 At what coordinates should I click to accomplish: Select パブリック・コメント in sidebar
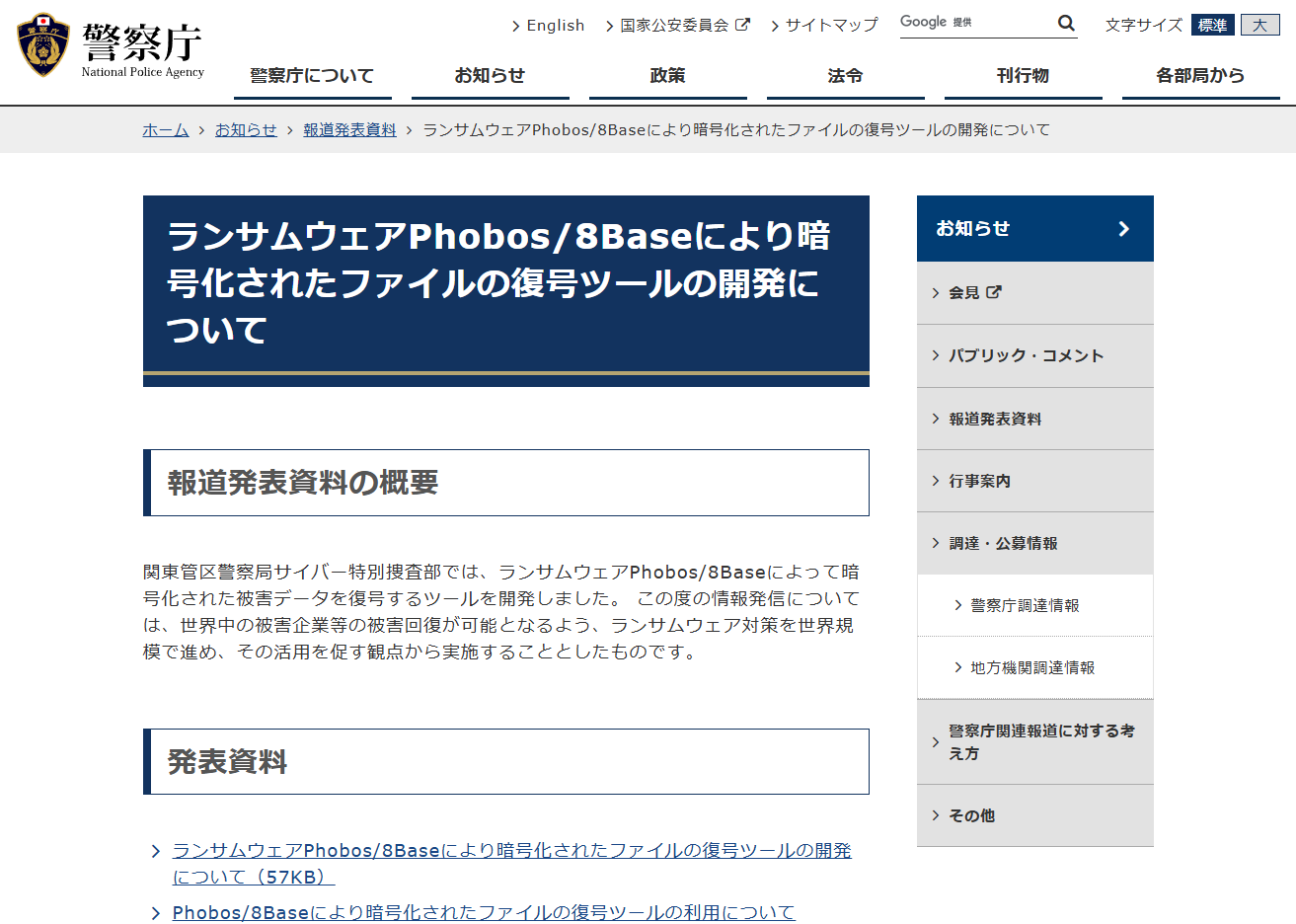click(x=1026, y=355)
